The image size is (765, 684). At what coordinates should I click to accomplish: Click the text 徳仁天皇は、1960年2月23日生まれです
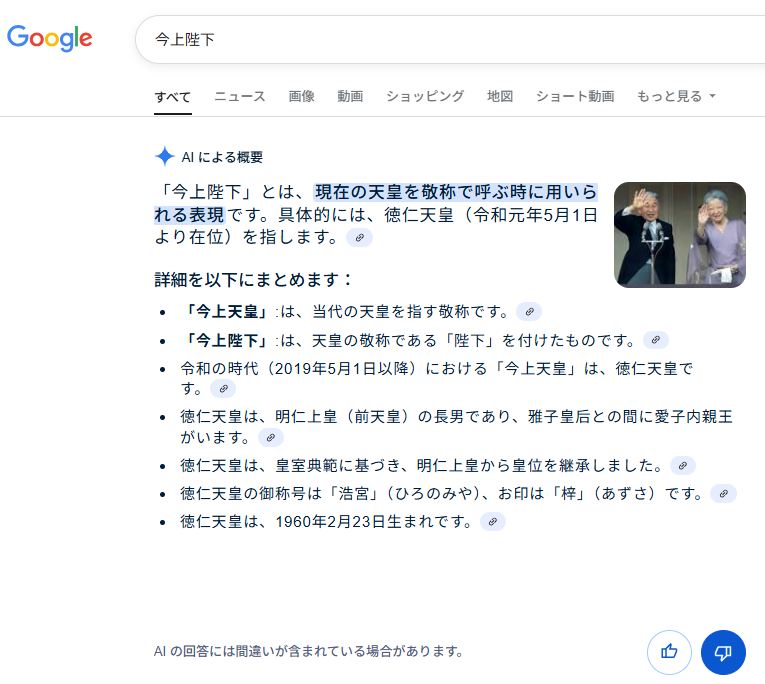(326, 522)
